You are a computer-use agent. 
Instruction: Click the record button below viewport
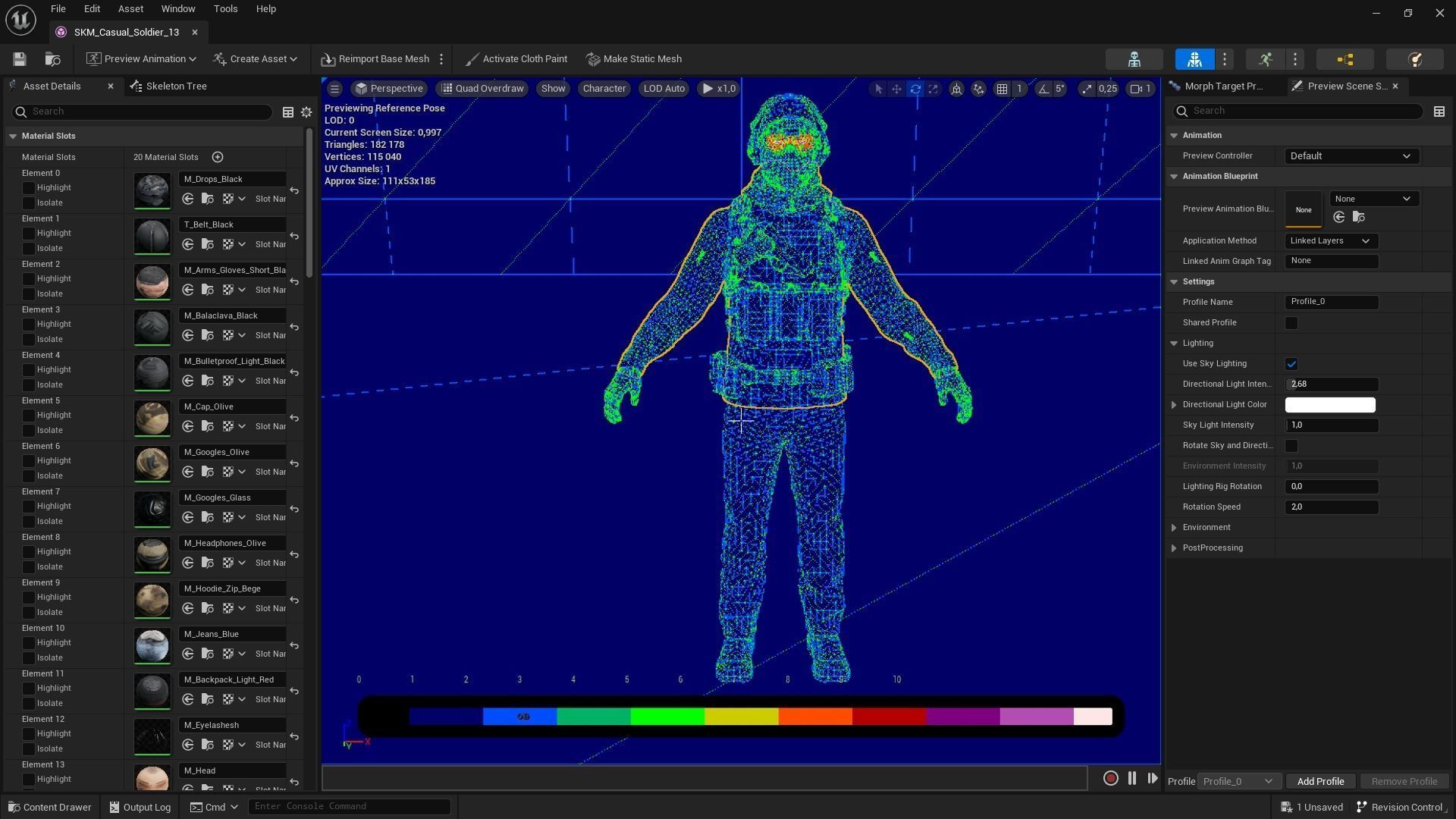coord(1110,778)
